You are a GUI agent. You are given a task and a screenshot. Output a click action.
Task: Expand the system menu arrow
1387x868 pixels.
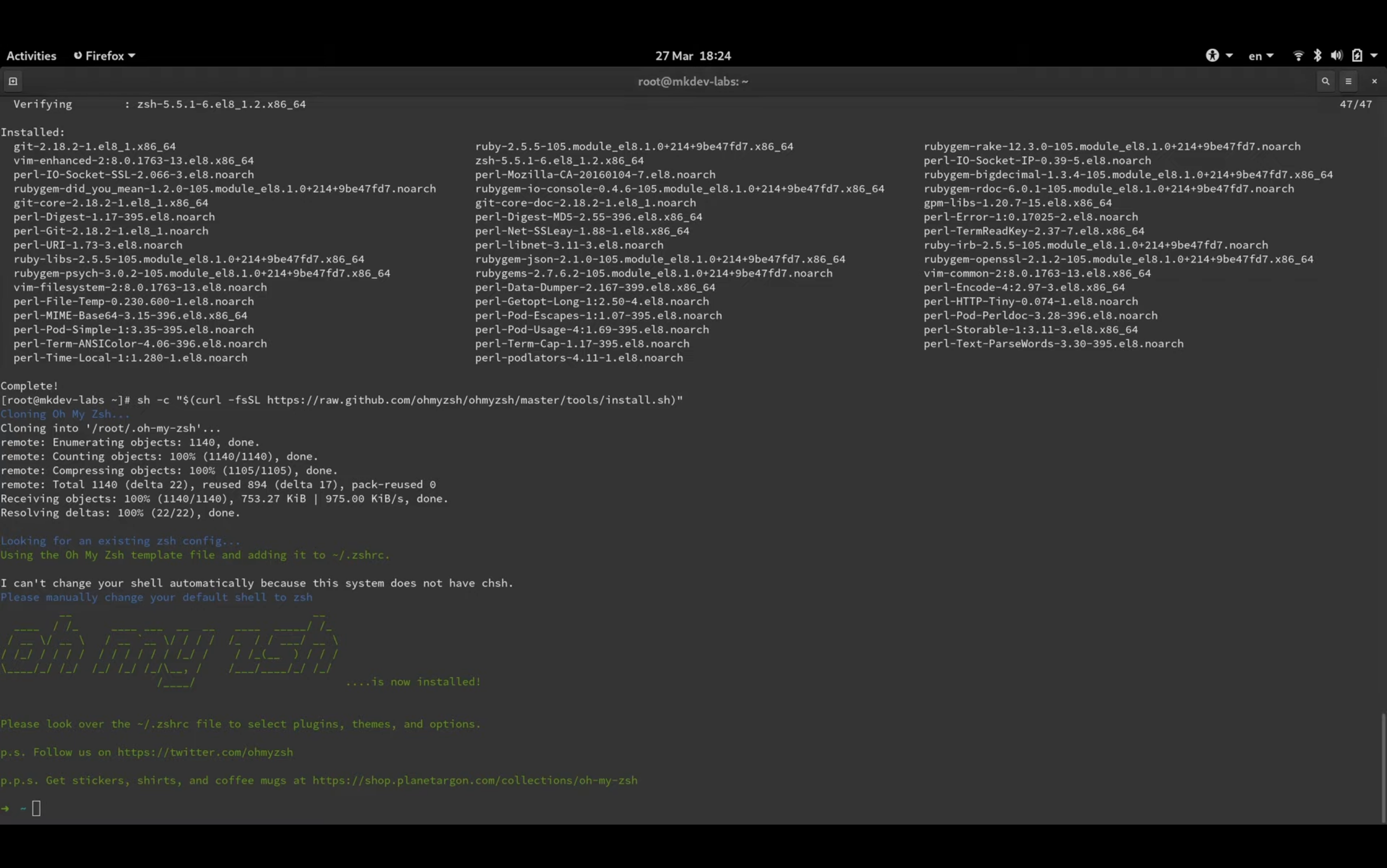(x=1374, y=56)
